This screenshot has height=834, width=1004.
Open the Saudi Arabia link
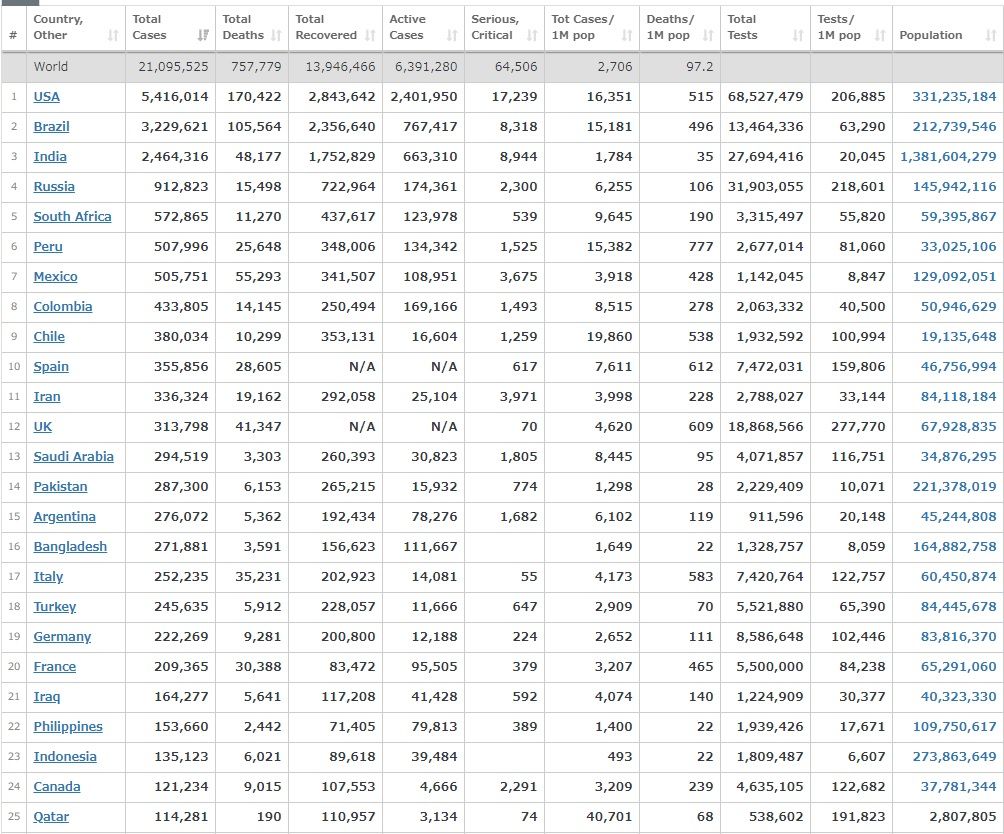[73, 457]
